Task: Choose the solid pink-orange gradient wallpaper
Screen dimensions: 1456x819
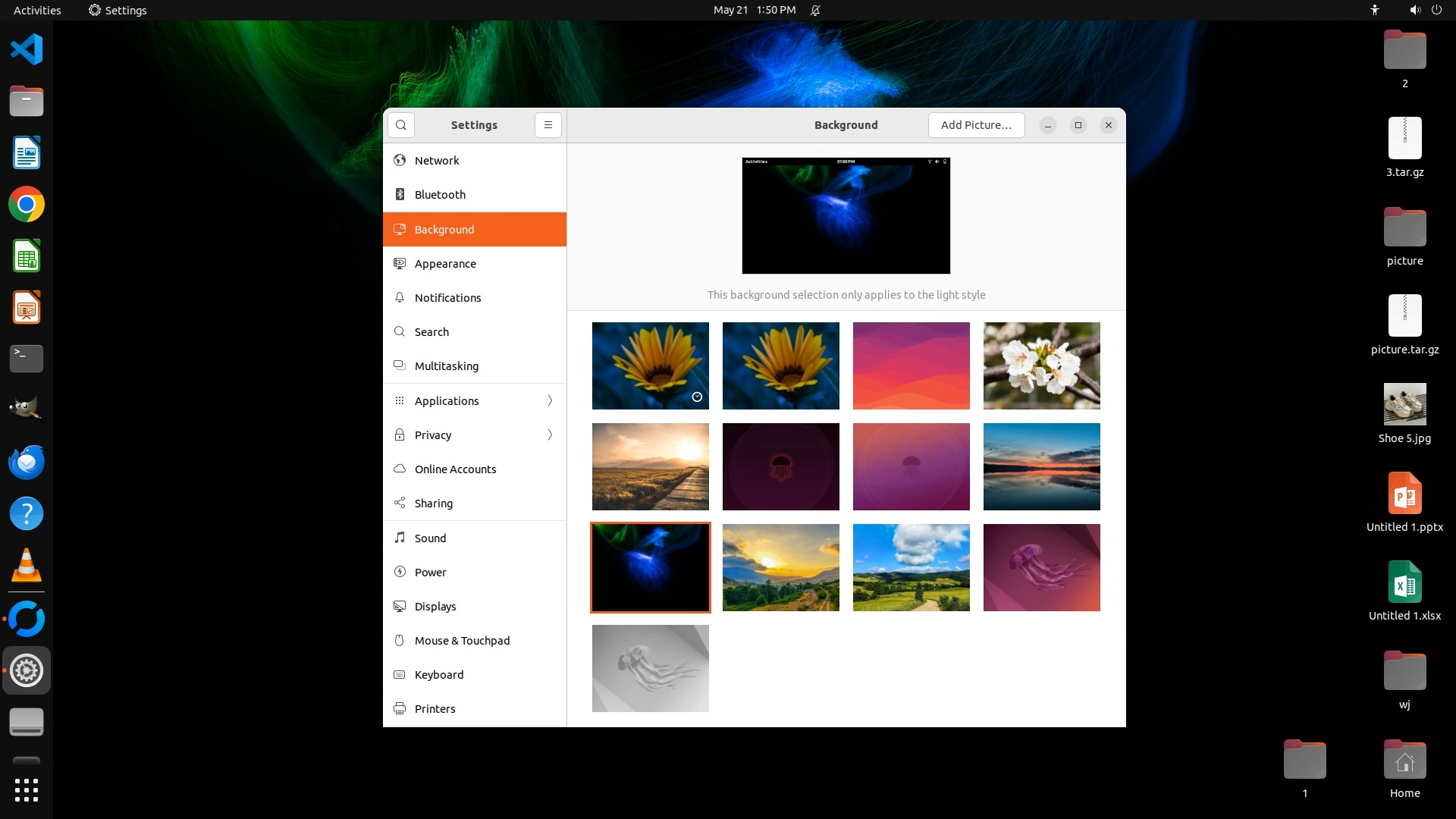Action: pyautogui.click(x=911, y=366)
